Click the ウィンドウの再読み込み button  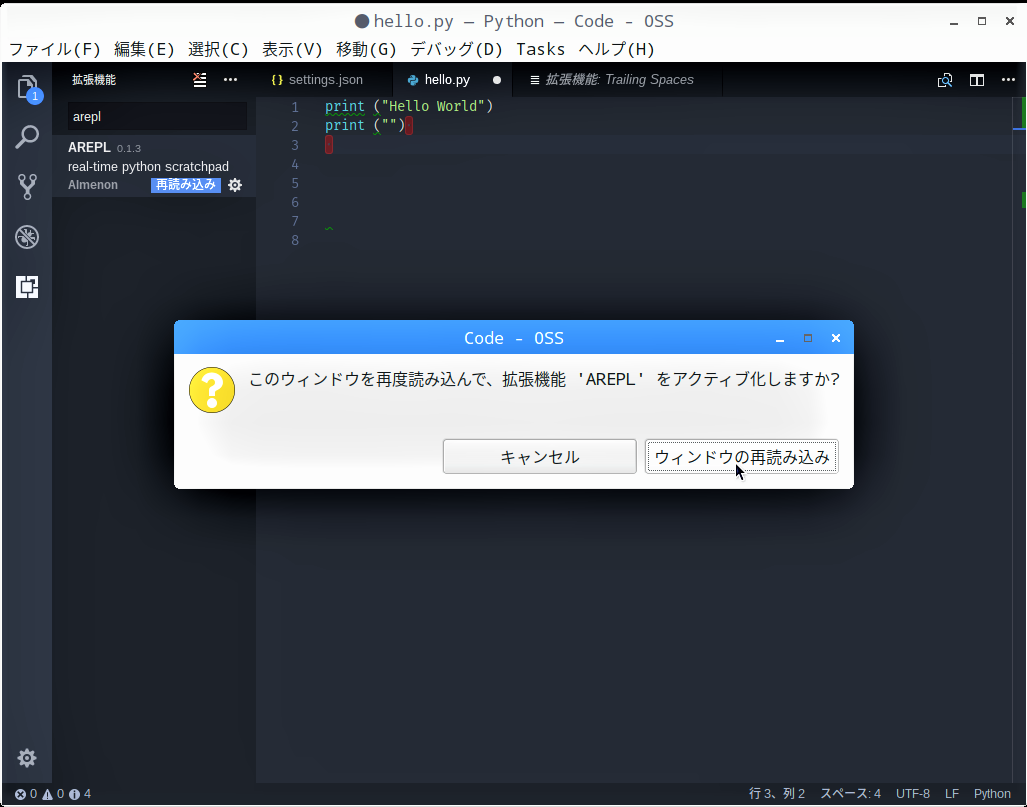(x=741, y=457)
